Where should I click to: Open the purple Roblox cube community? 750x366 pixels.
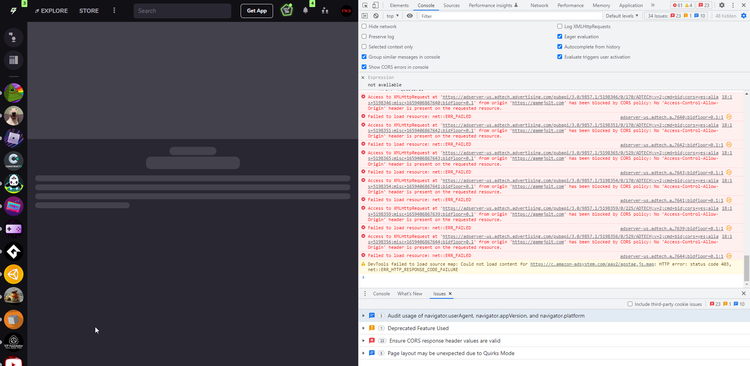point(13,138)
